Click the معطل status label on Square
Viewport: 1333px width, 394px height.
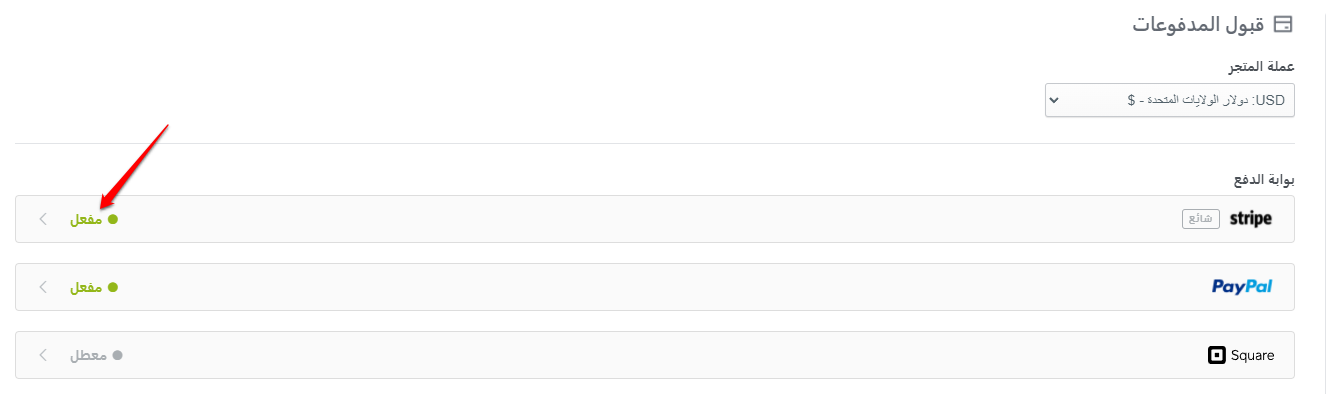88,355
